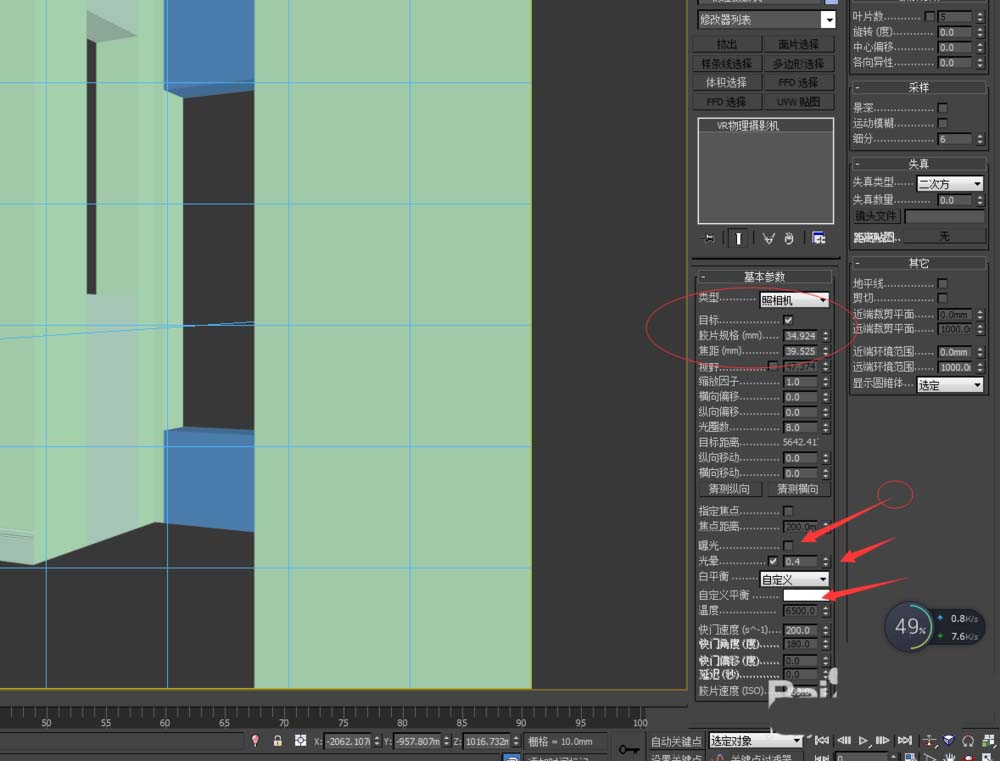Screen dimensions: 1000x761
Task: Click the object color swatch above modifier list
Action: click(831, 2)
